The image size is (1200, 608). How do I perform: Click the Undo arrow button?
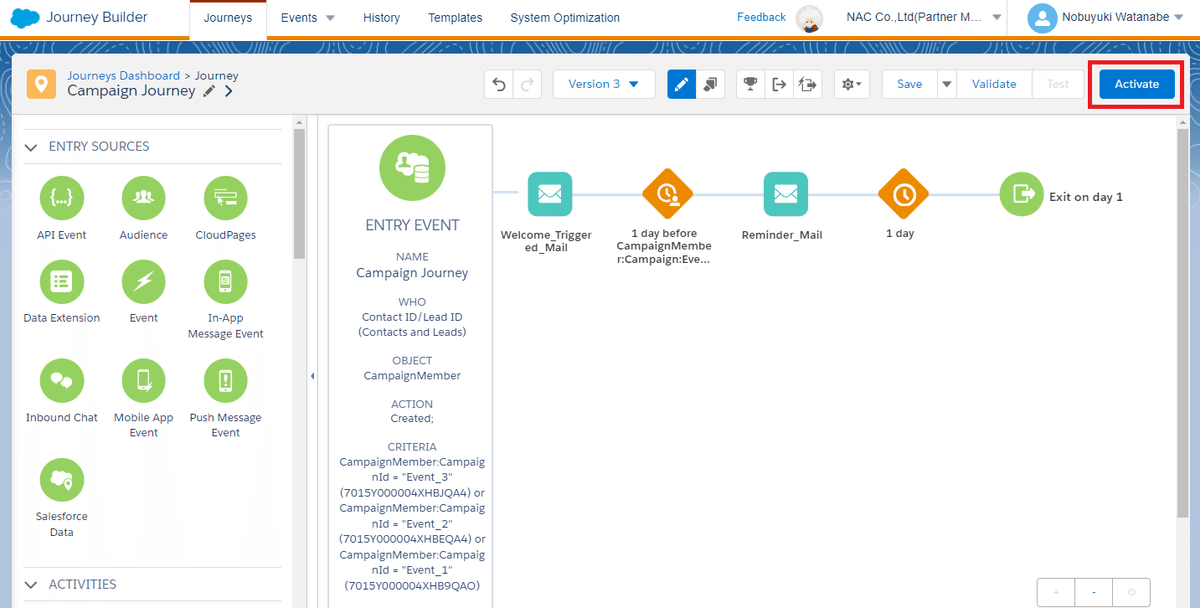coord(499,84)
